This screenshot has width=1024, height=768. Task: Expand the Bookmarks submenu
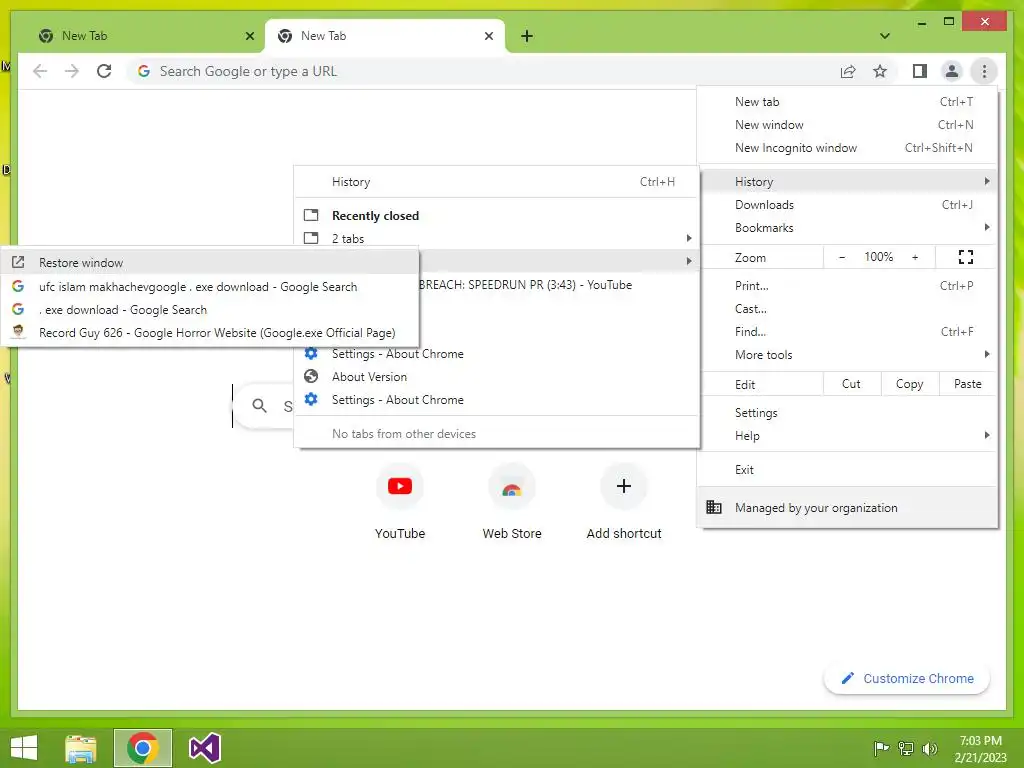847,228
